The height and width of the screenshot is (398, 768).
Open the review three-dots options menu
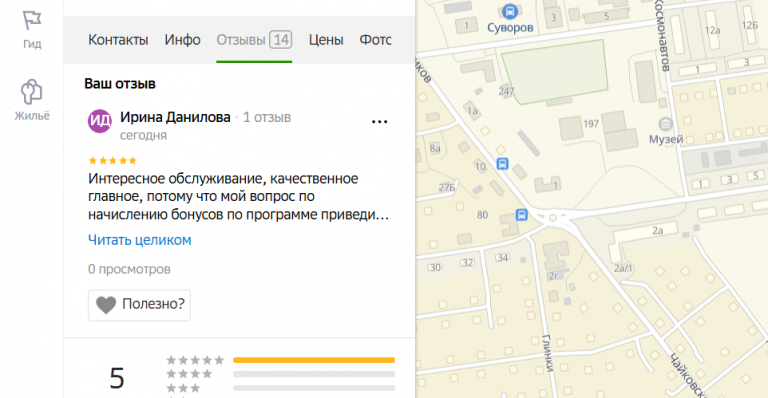click(380, 122)
